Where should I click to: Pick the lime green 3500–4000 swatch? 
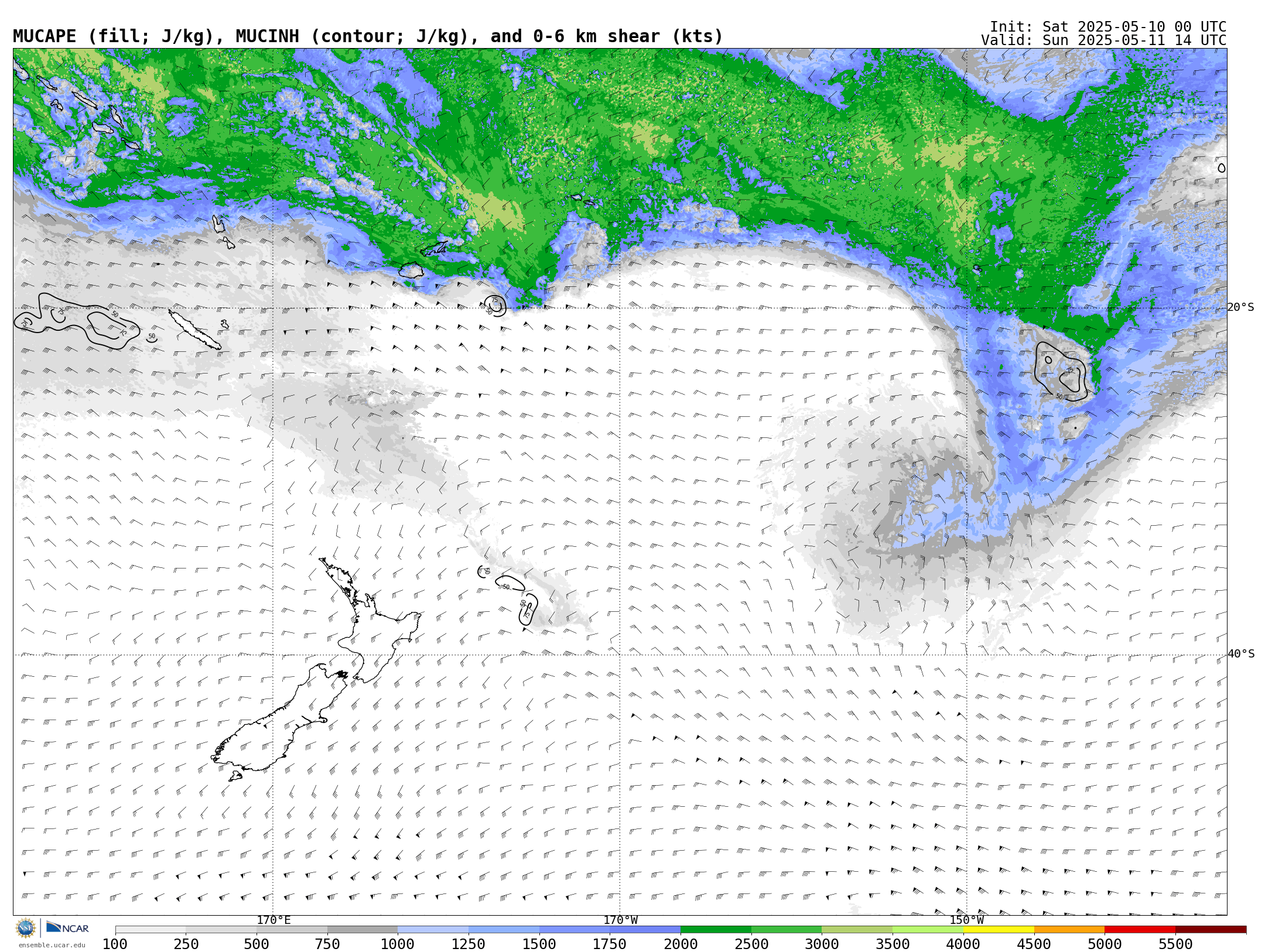click(x=928, y=930)
